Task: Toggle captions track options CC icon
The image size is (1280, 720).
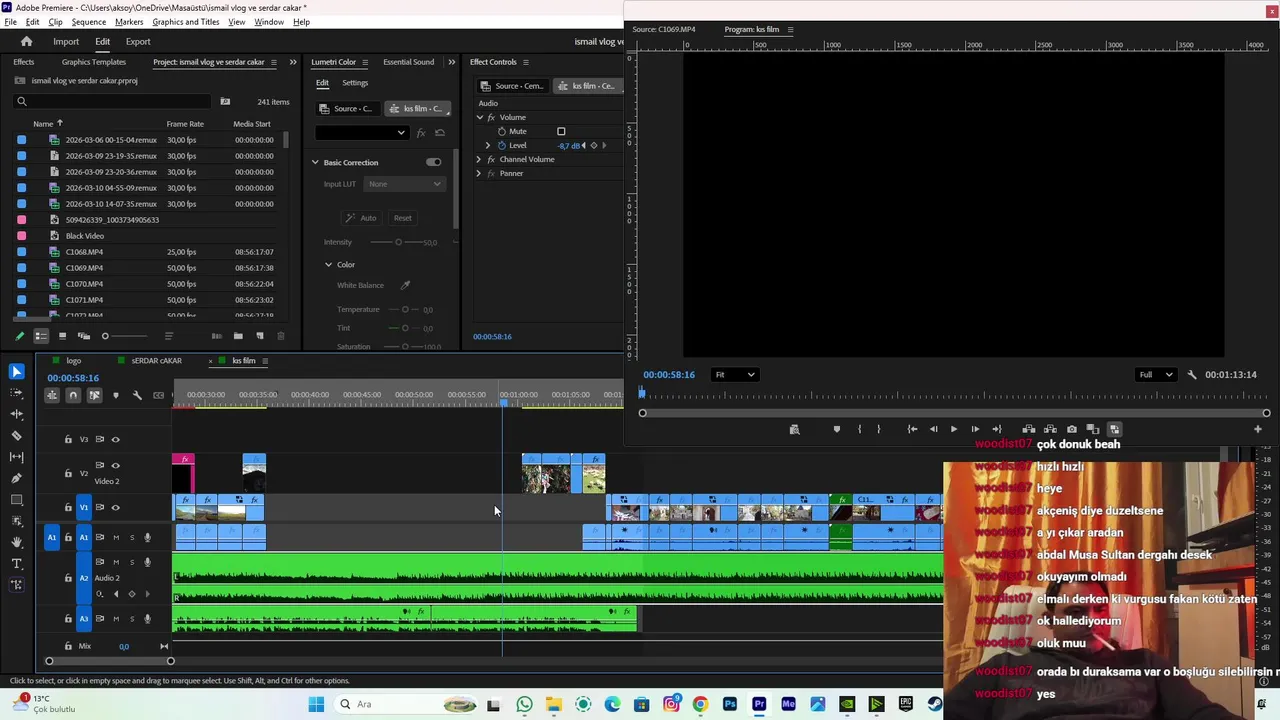Action: point(158,395)
